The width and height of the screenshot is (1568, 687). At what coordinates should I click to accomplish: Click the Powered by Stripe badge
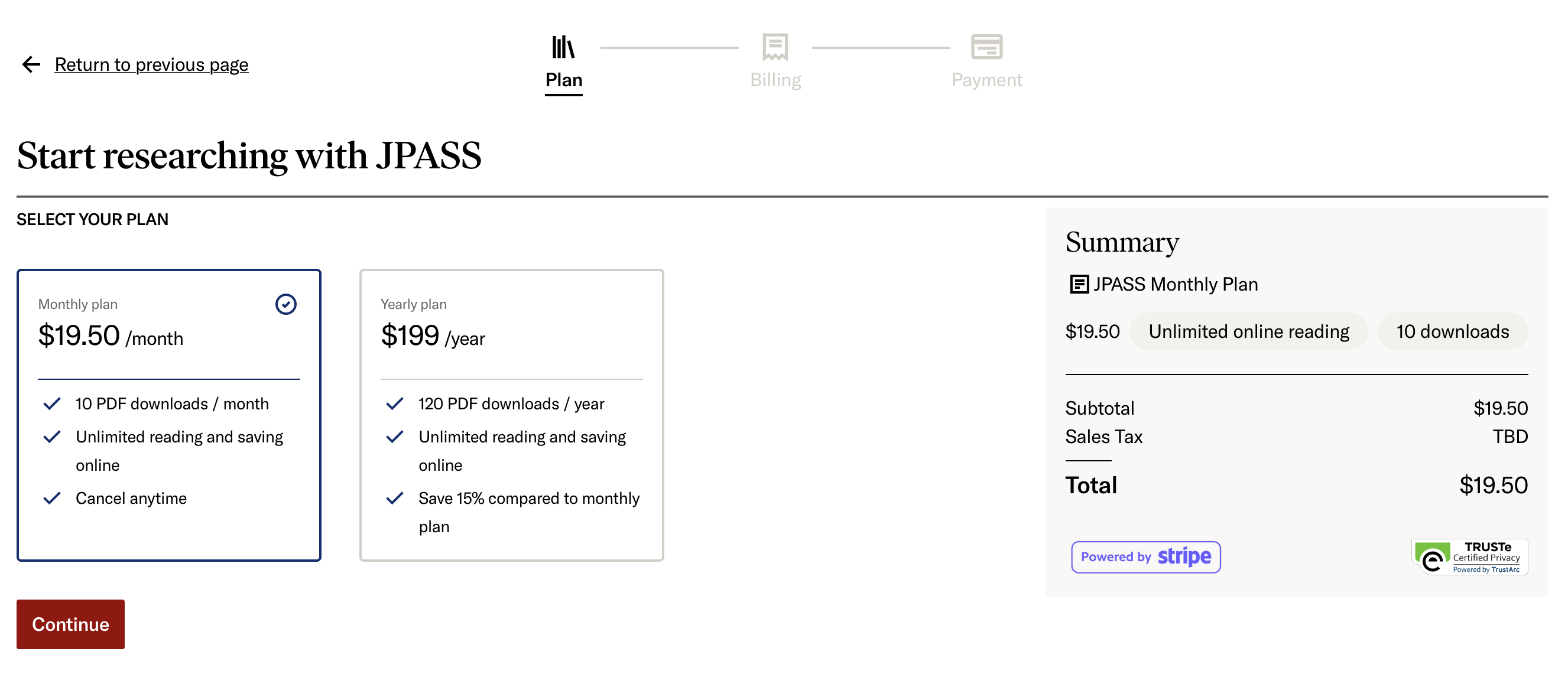[1145, 556]
